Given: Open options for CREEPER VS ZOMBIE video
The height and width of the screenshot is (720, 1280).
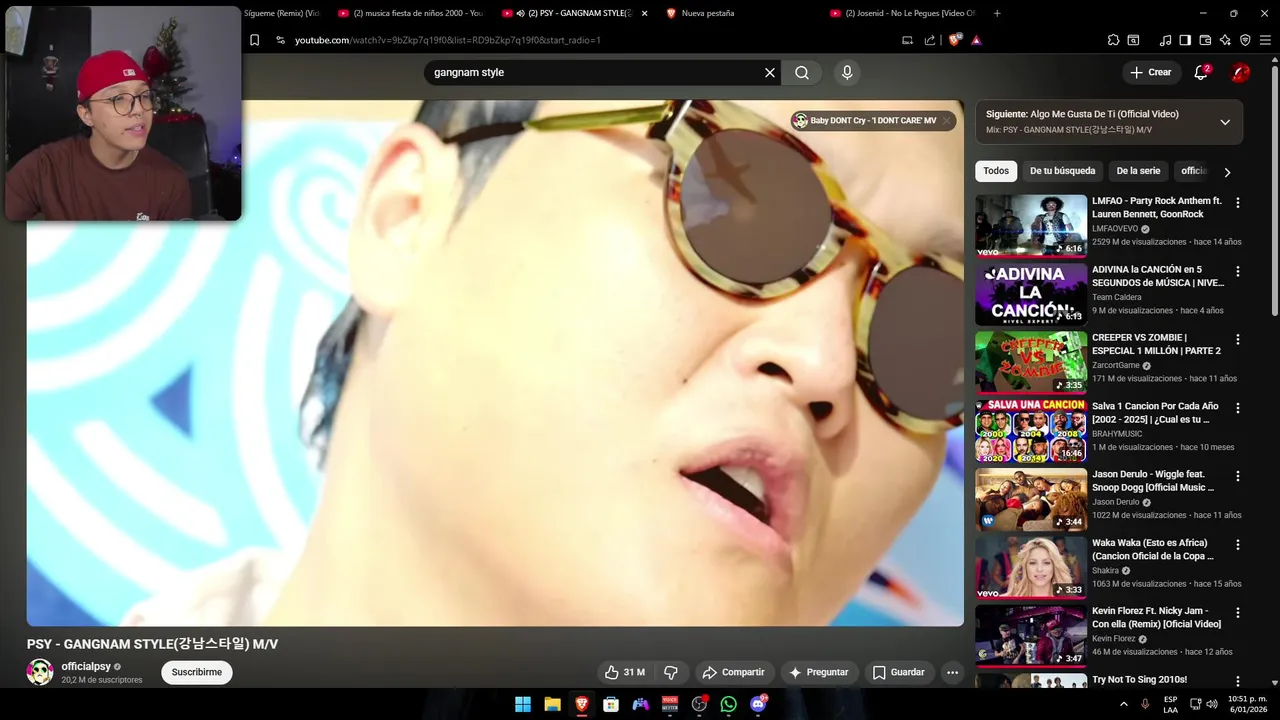Looking at the screenshot, I should [1238, 340].
